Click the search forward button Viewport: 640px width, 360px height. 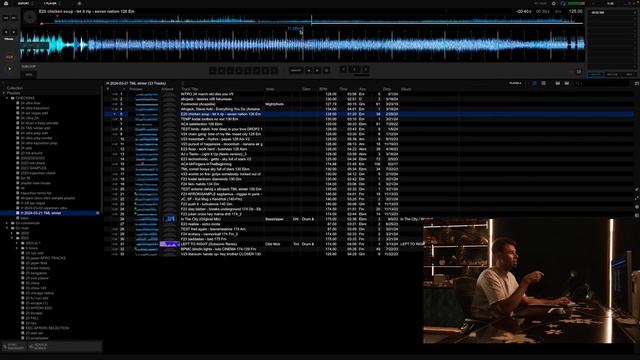14,32
